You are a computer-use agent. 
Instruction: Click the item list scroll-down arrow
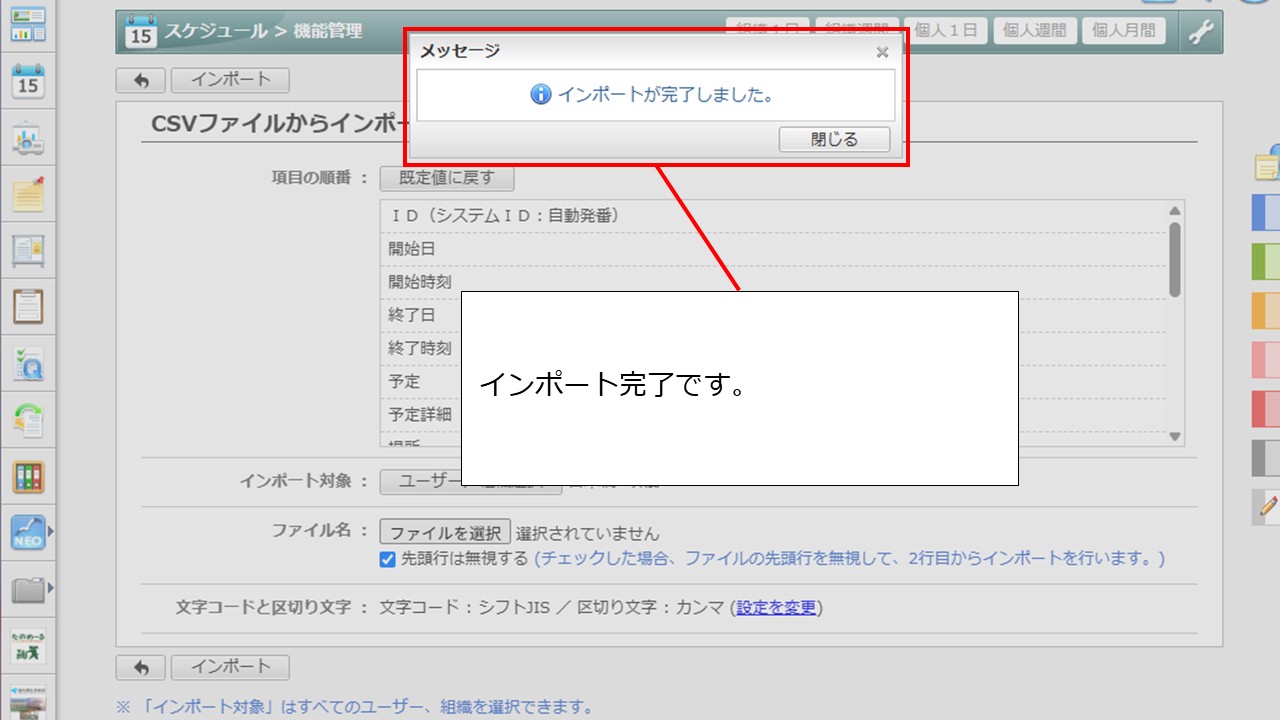[x=1175, y=437]
